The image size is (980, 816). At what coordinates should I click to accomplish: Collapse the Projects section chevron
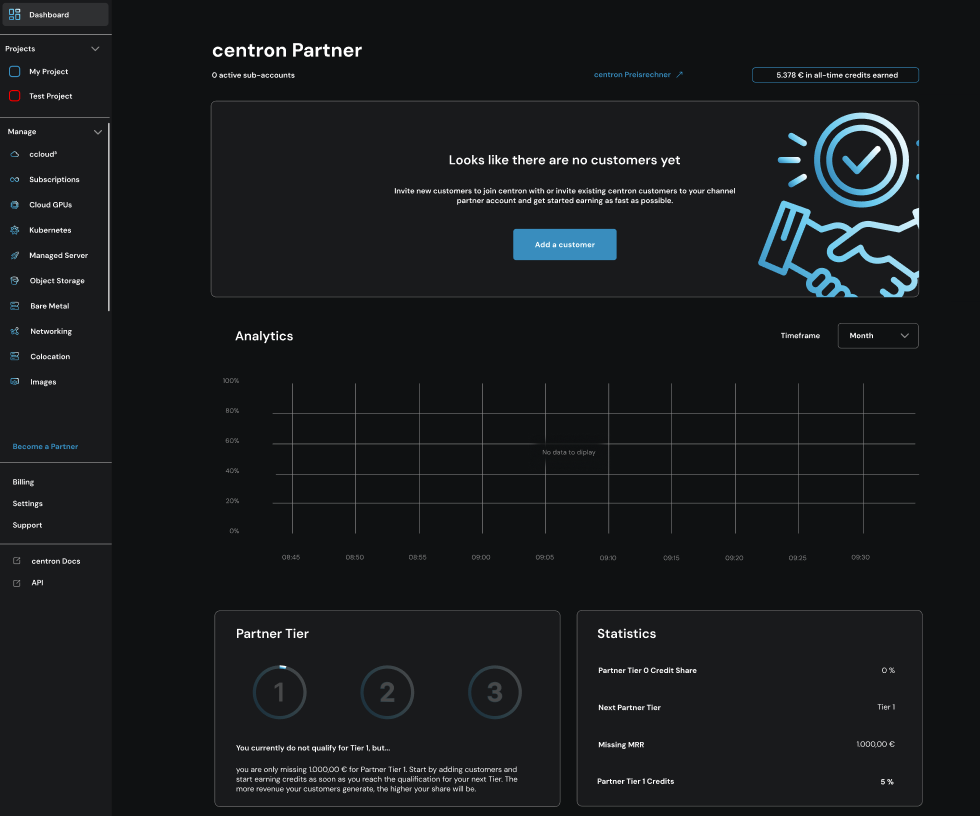coord(95,49)
